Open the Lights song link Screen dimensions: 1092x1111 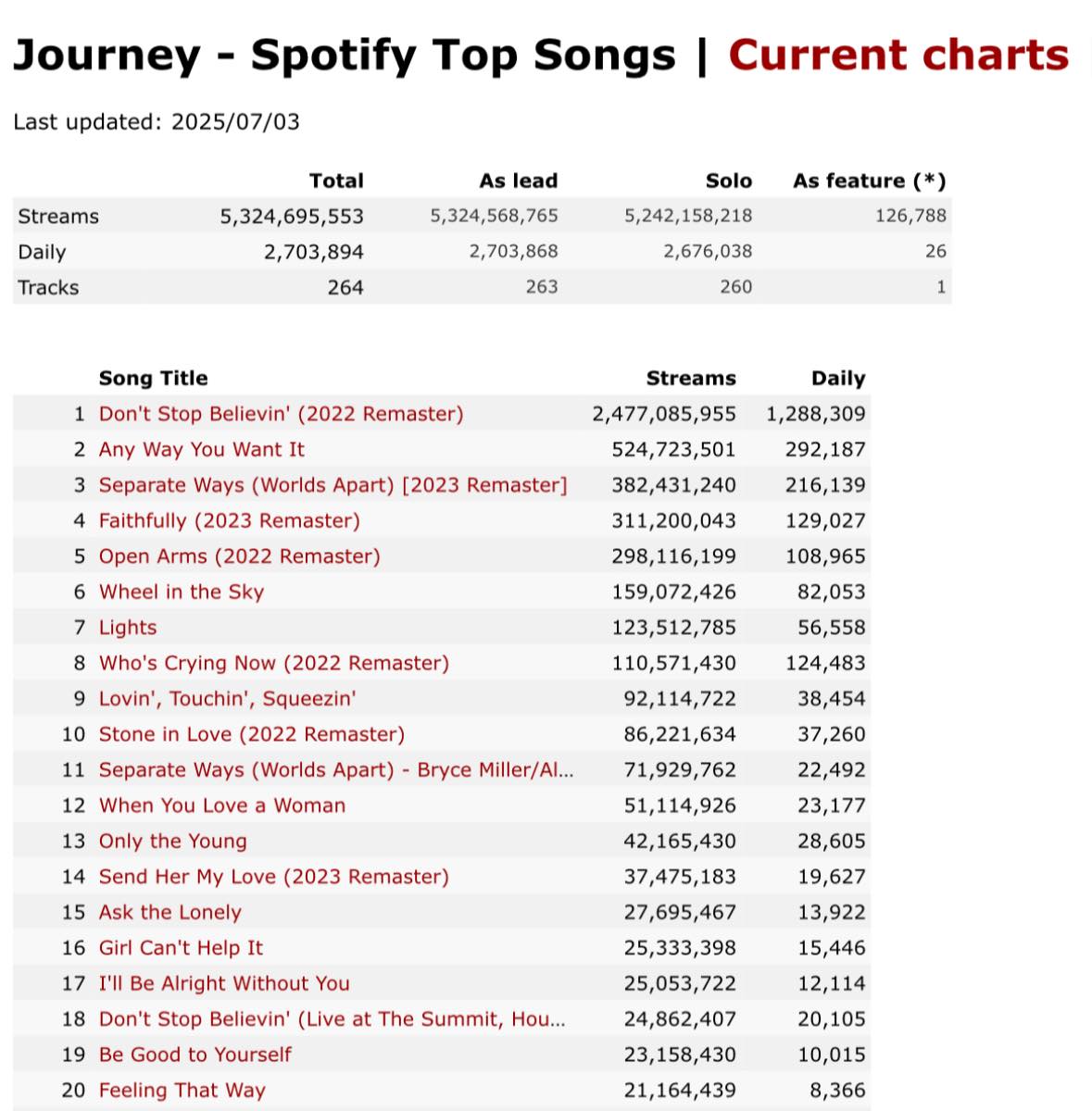[x=128, y=628]
